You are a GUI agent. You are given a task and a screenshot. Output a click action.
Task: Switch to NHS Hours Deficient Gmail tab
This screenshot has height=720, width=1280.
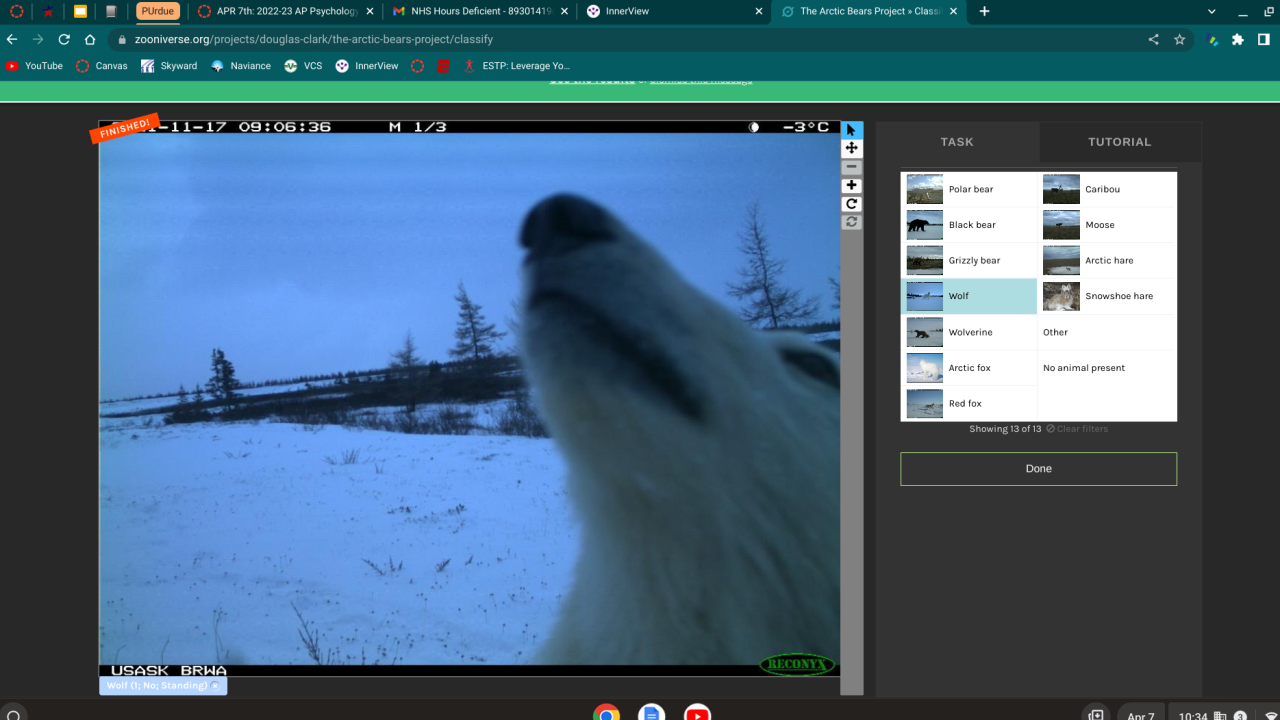(481, 12)
